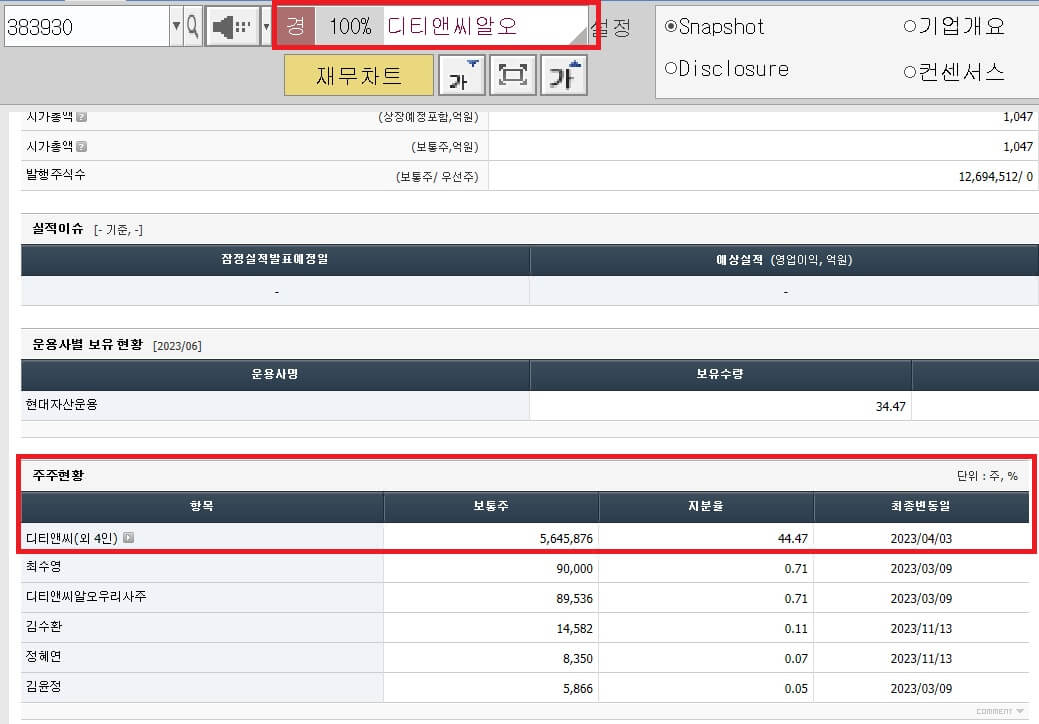Click the 2023/11/13 date in 김수환 row
This screenshot has height=724, width=1039.
coord(921,629)
